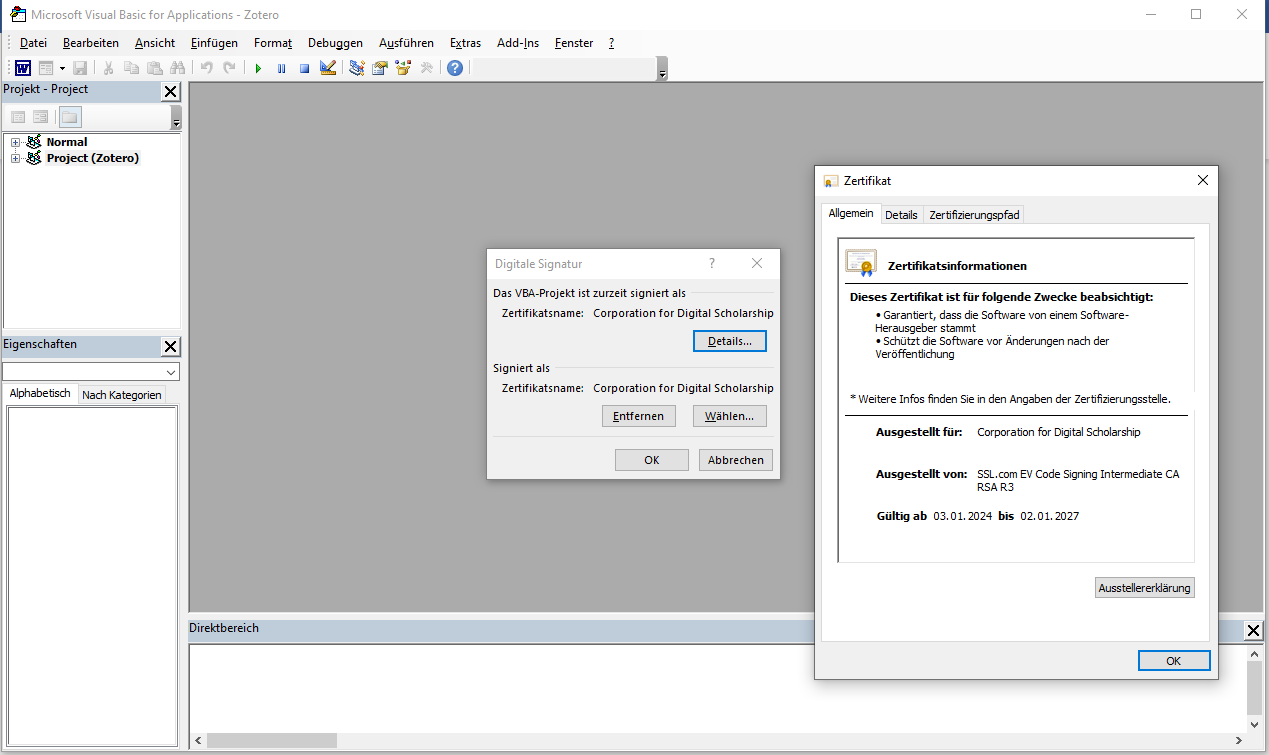
Task: Click the Insert UserForm toolbar icon
Action: pyautogui.click(x=46, y=68)
